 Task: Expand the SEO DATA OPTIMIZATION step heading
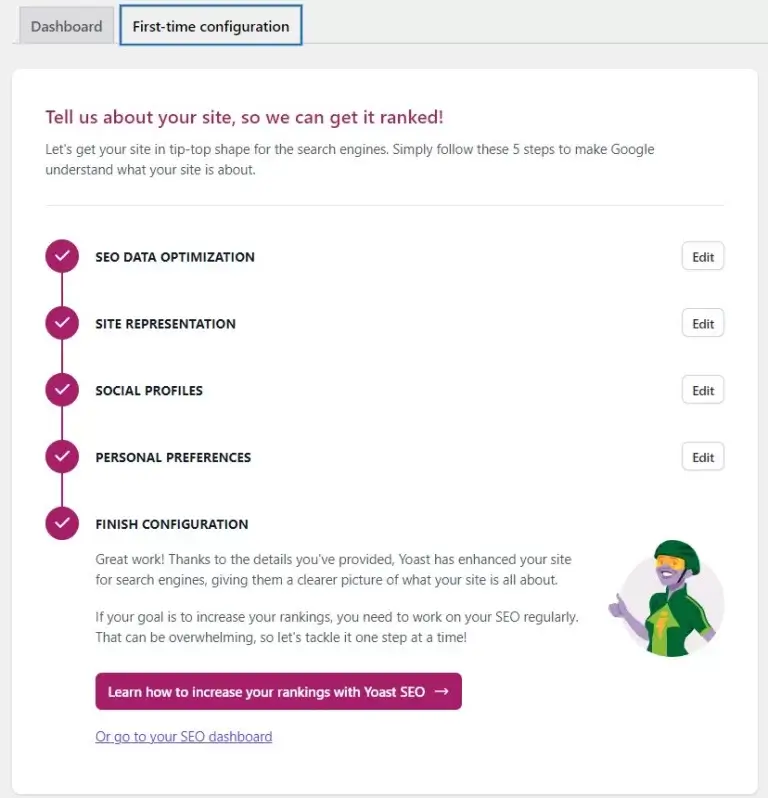(x=175, y=257)
